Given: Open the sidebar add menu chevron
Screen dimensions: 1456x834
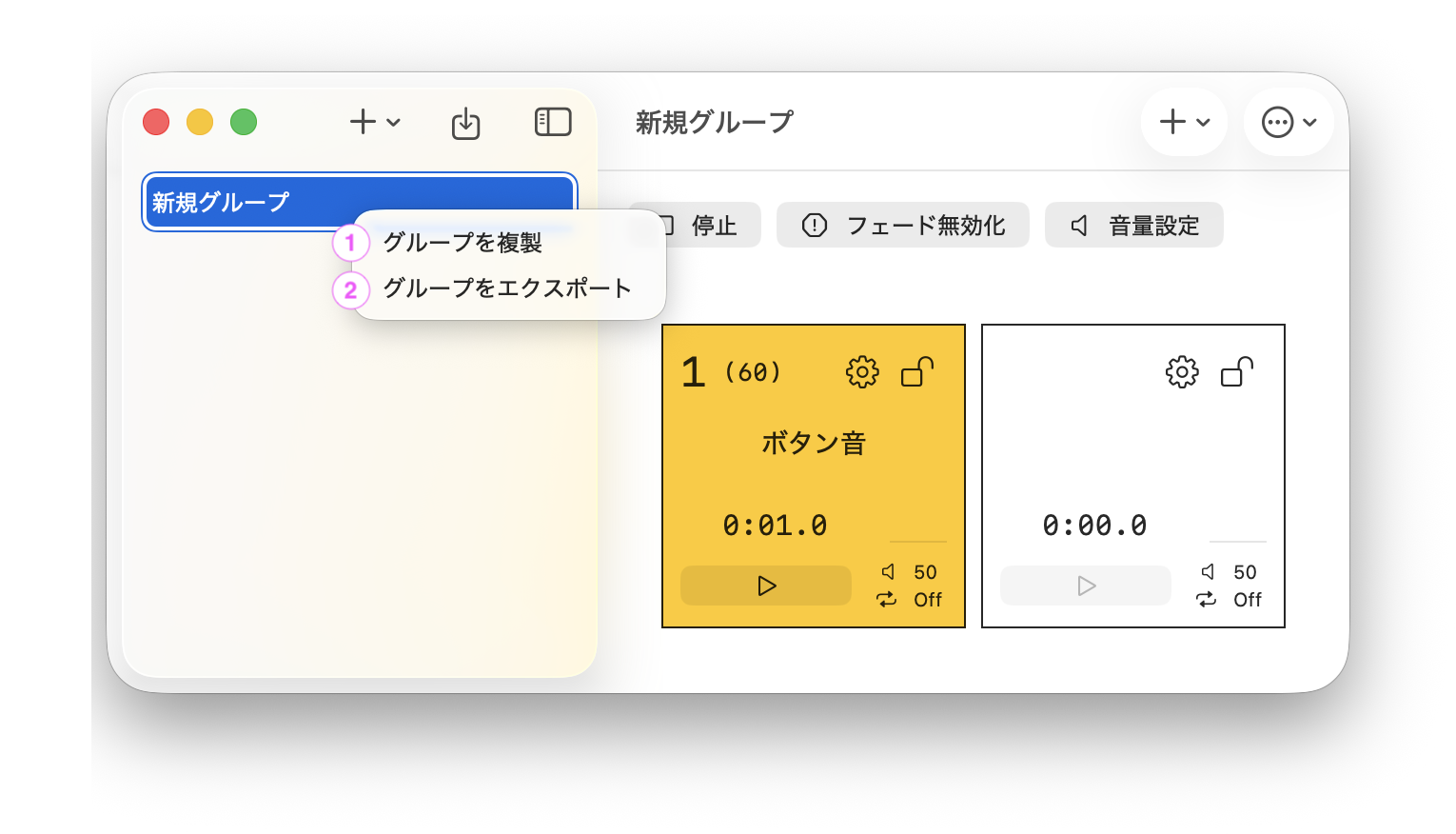Looking at the screenshot, I should point(393,123).
